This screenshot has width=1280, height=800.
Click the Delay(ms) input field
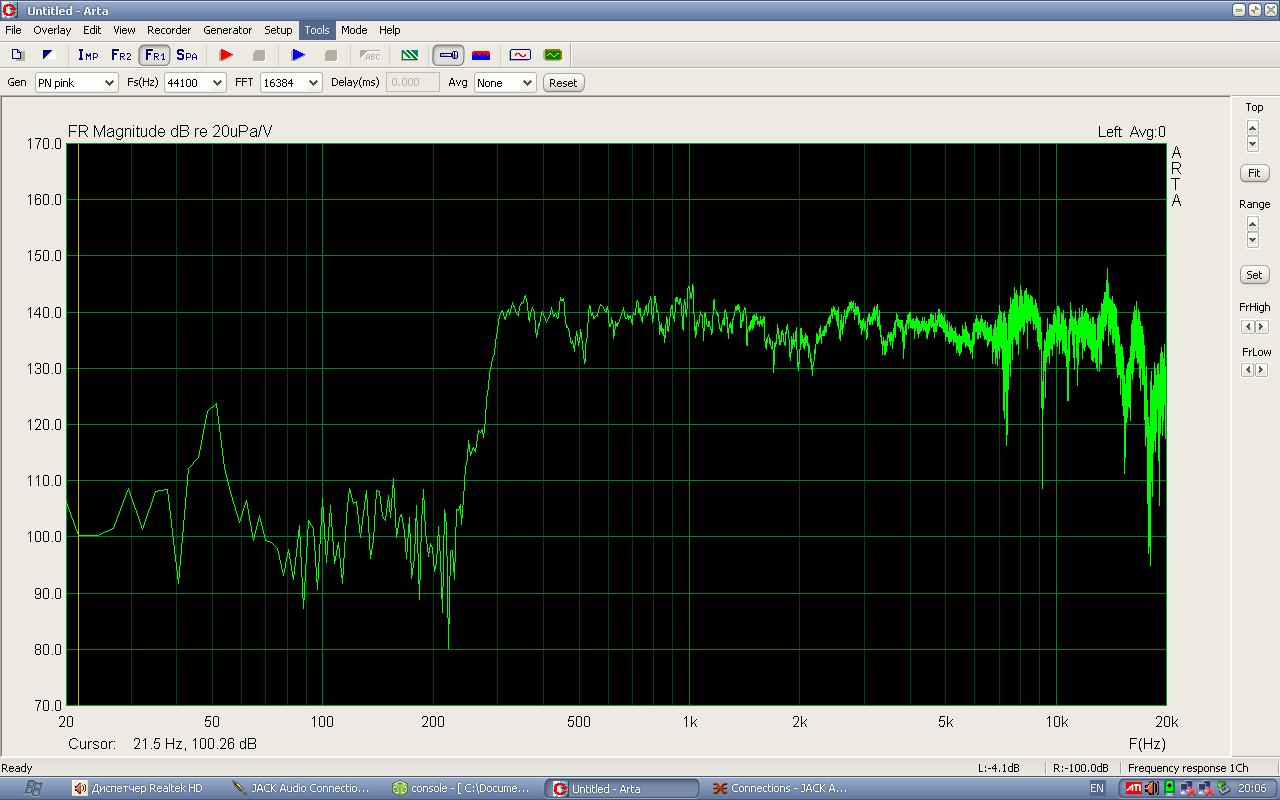(x=413, y=83)
